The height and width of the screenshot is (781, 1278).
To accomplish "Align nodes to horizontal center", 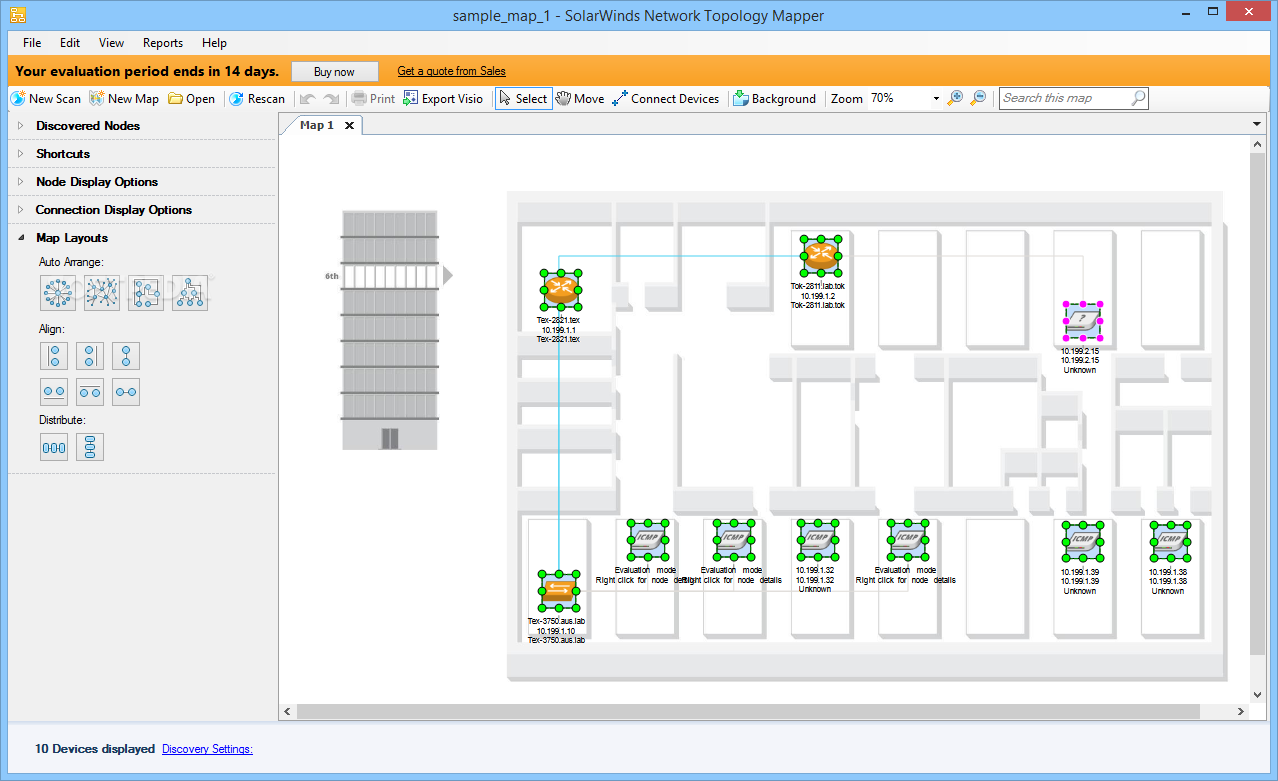I will tap(126, 392).
